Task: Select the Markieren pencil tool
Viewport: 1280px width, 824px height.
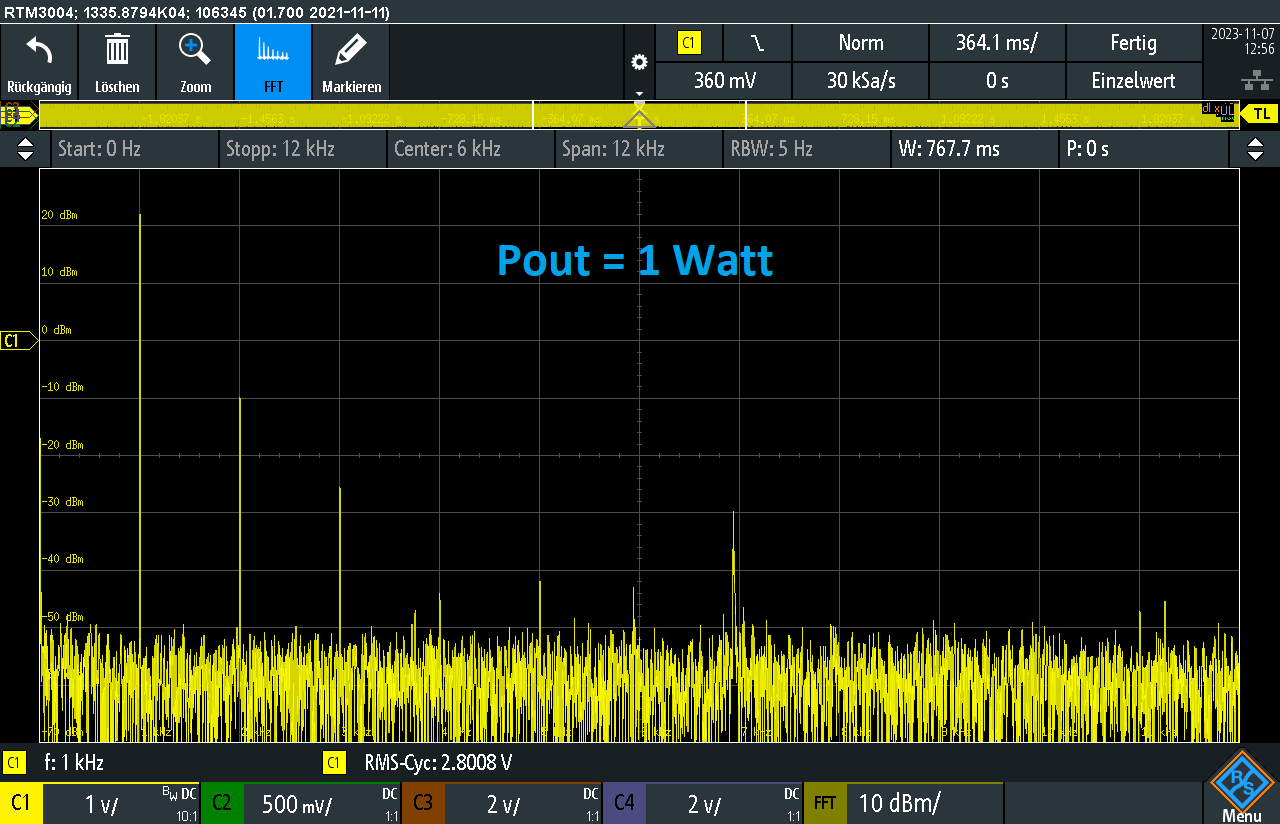Action: tap(351, 62)
